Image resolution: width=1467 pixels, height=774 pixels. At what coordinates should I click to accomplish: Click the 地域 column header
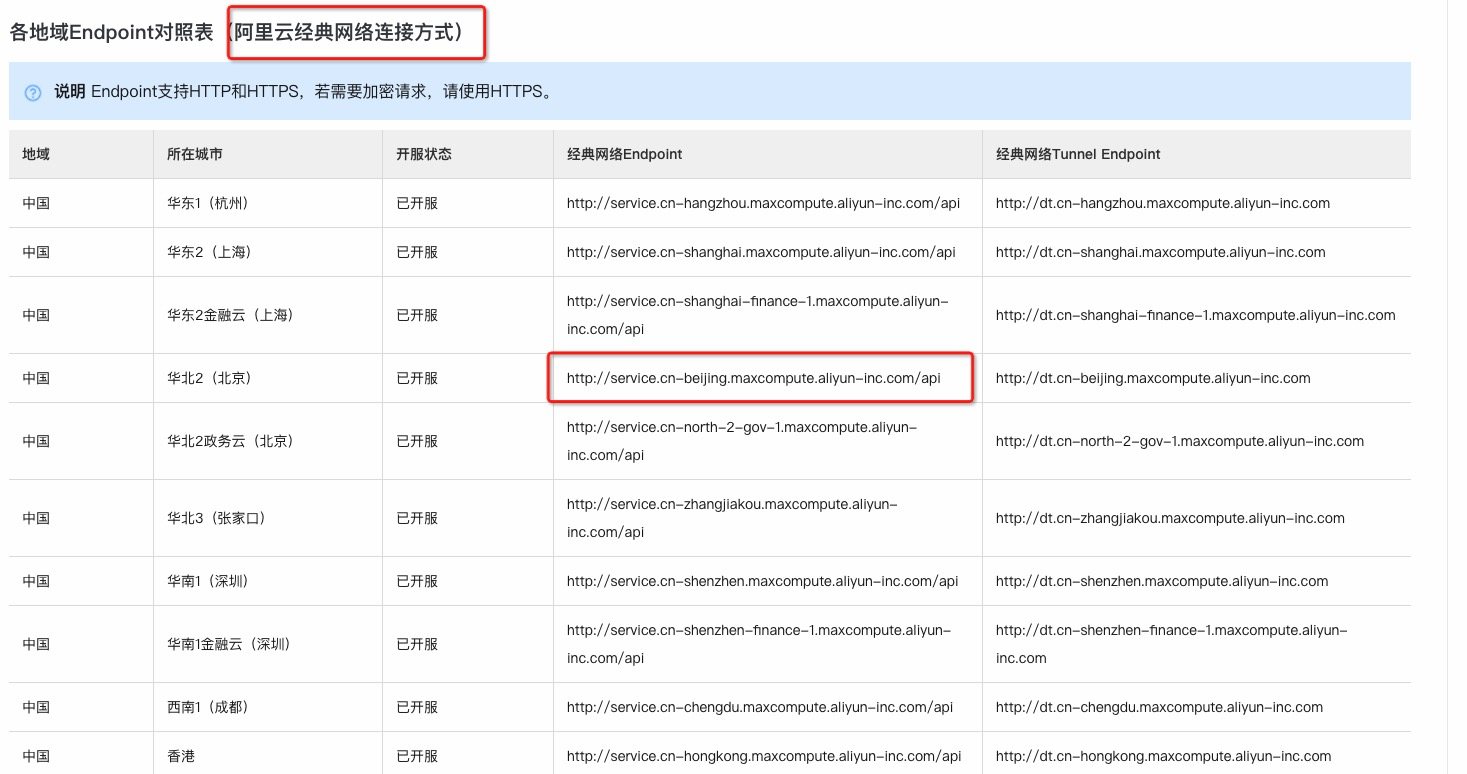pyautogui.click(x=36, y=154)
